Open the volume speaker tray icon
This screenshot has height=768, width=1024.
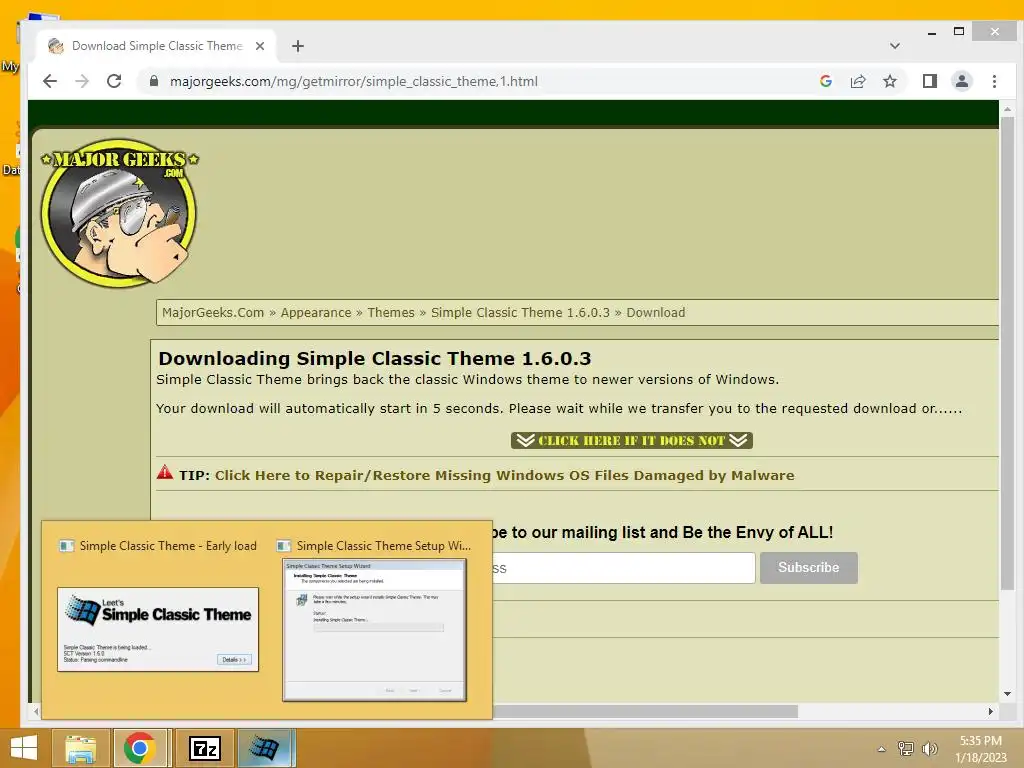[x=929, y=748]
